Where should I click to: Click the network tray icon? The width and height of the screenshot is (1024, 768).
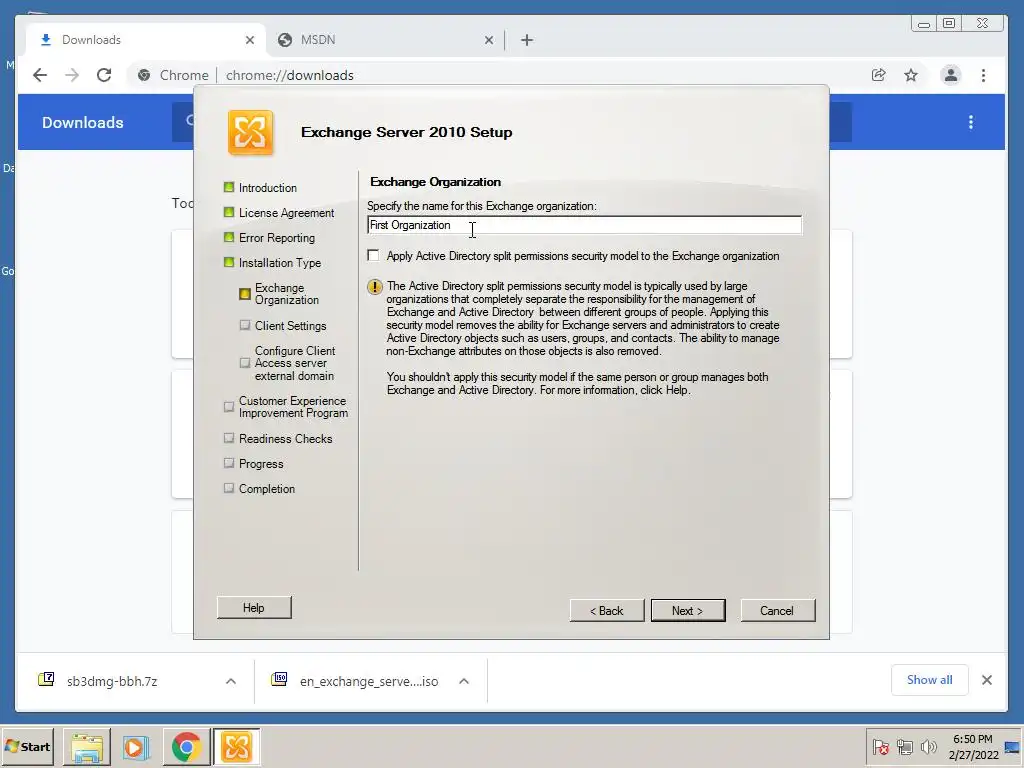click(x=905, y=747)
